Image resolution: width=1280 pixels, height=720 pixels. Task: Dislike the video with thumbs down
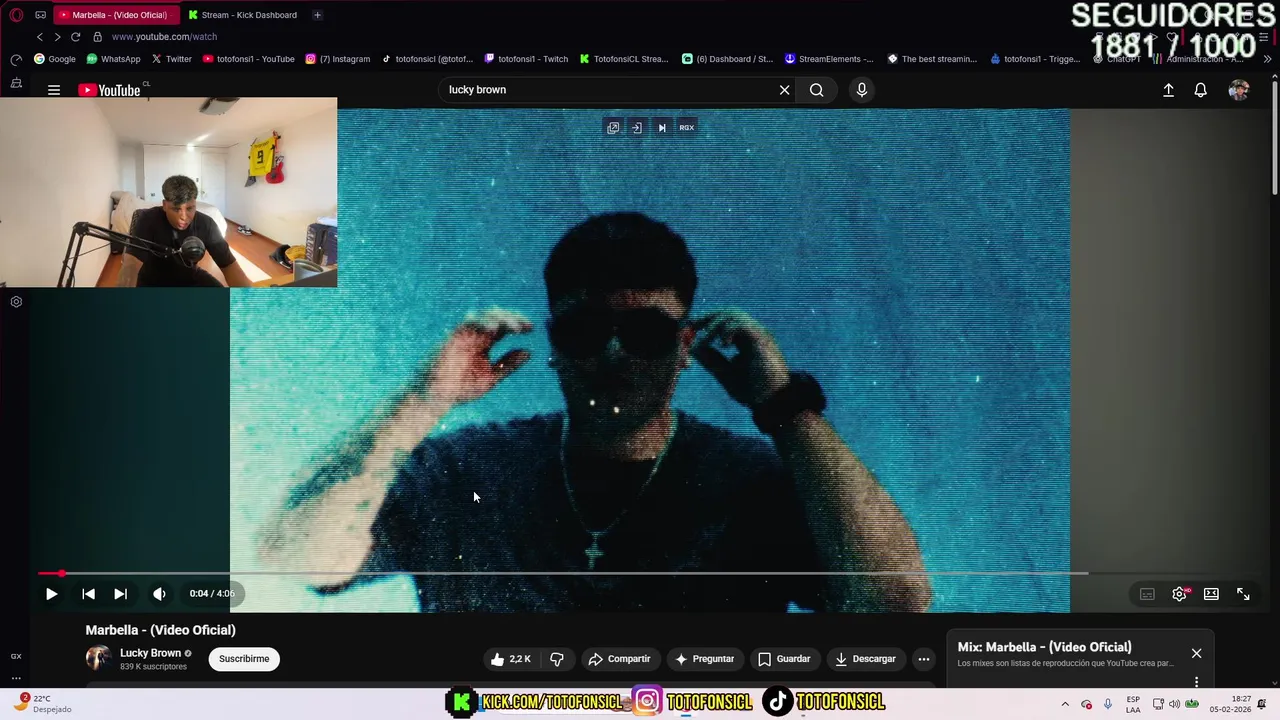[x=557, y=659]
